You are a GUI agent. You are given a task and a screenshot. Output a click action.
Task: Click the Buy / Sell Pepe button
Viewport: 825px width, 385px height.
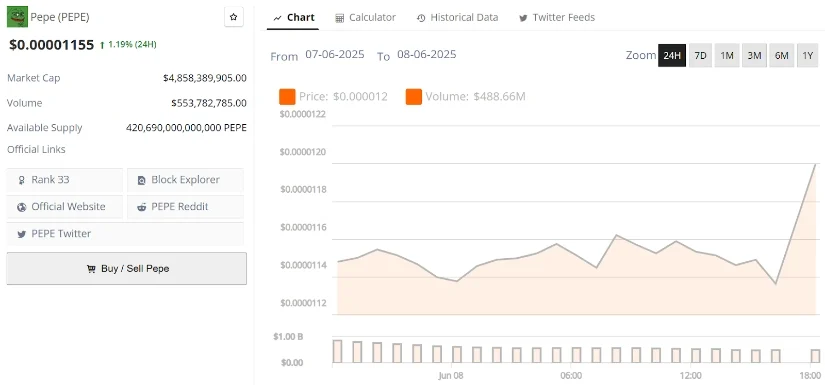coord(126,268)
